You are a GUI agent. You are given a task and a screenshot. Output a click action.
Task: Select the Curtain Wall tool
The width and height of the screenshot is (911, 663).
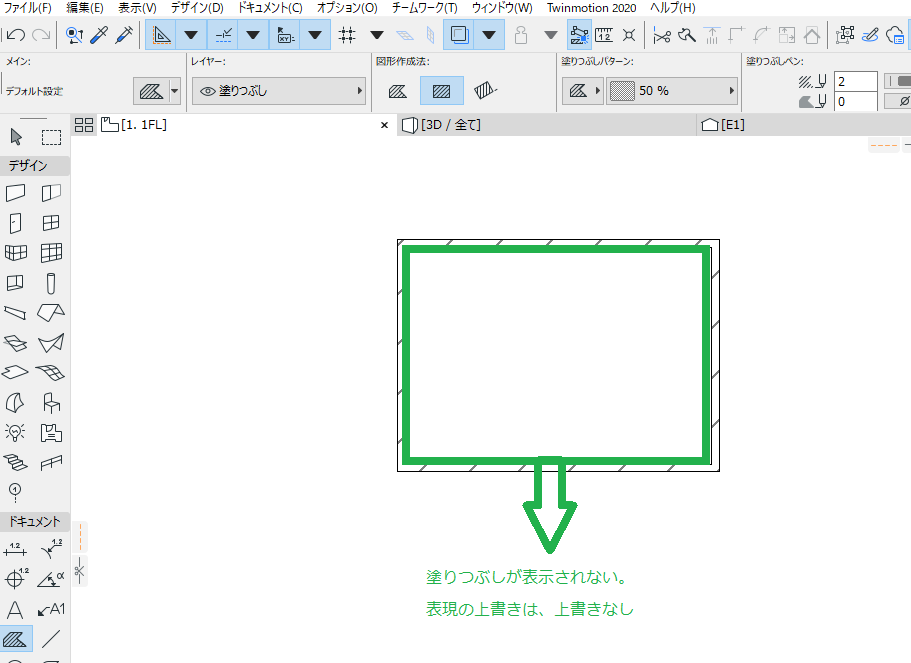(x=51, y=253)
